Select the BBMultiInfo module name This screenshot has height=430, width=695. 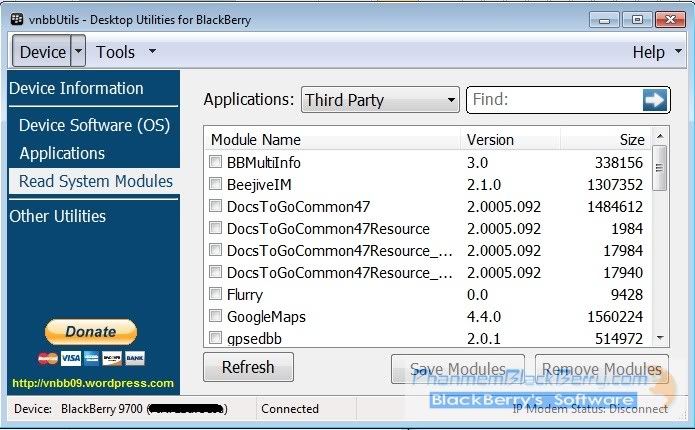click(264, 163)
